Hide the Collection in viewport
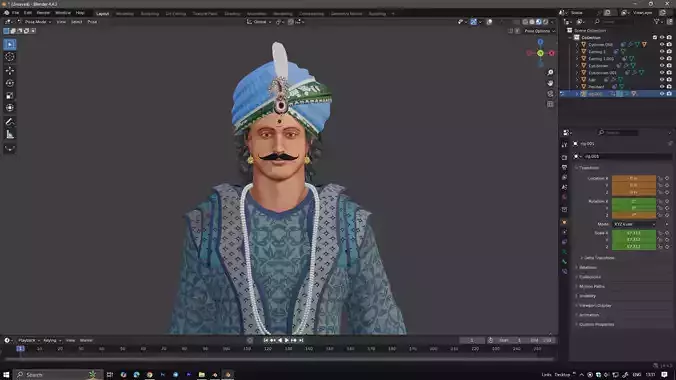 [x=662, y=38]
